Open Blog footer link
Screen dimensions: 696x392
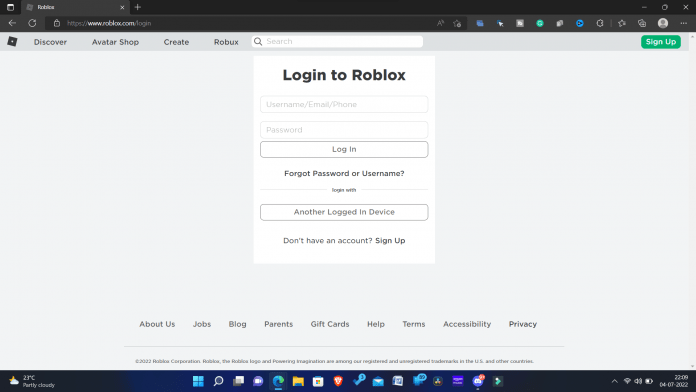[x=237, y=324]
